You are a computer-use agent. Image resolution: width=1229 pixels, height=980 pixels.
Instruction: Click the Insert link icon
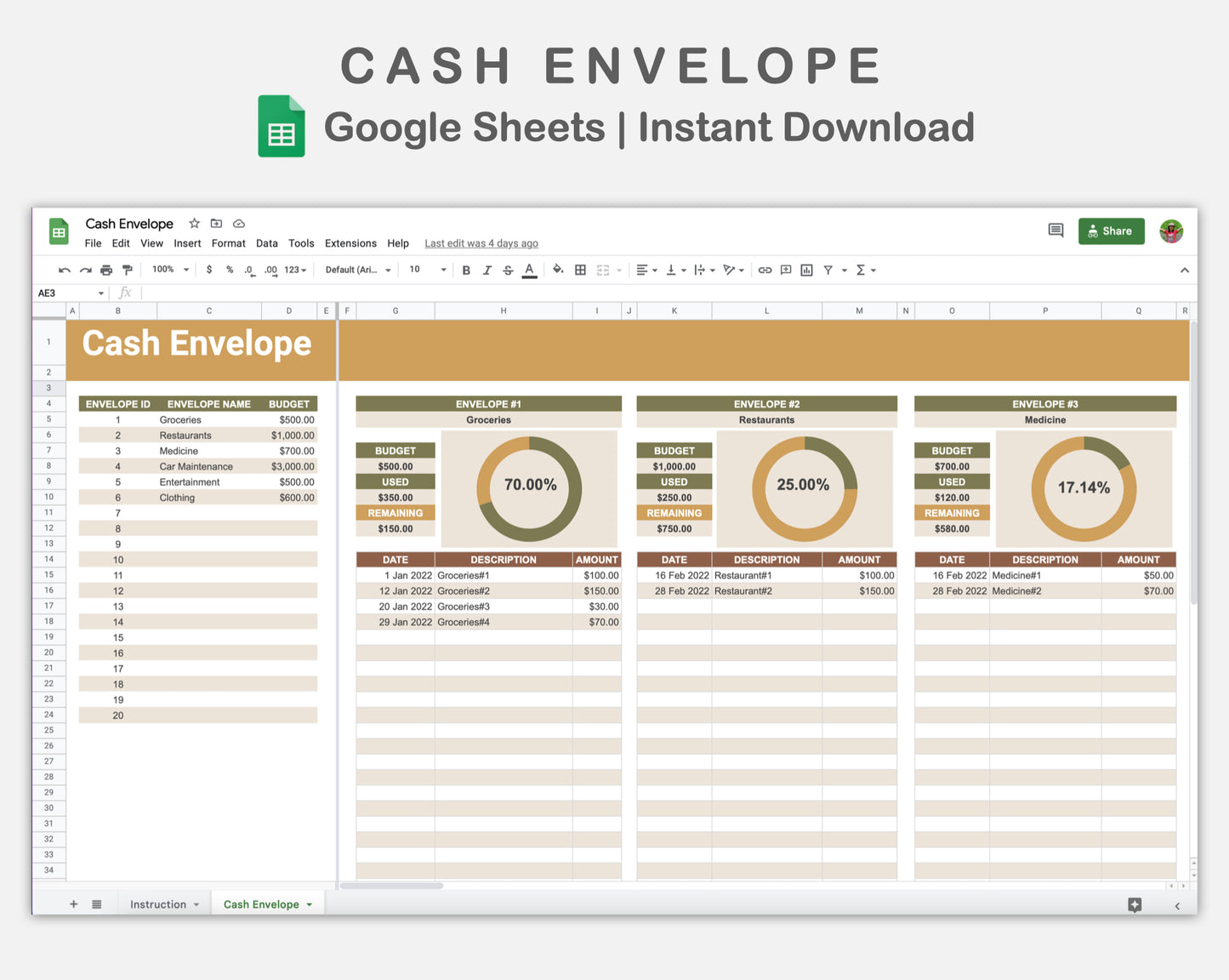765,270
